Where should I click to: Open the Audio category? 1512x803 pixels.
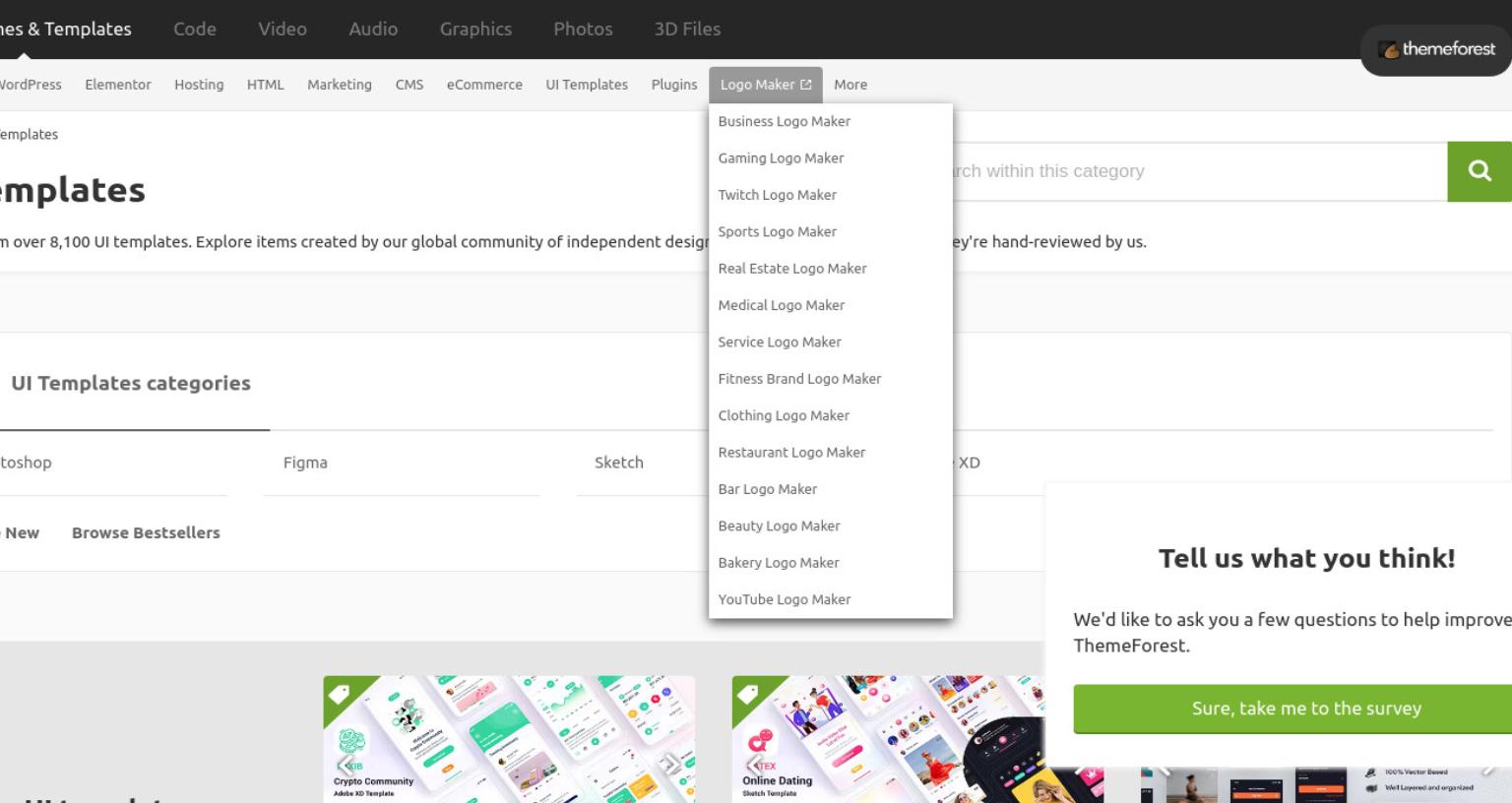373,29
